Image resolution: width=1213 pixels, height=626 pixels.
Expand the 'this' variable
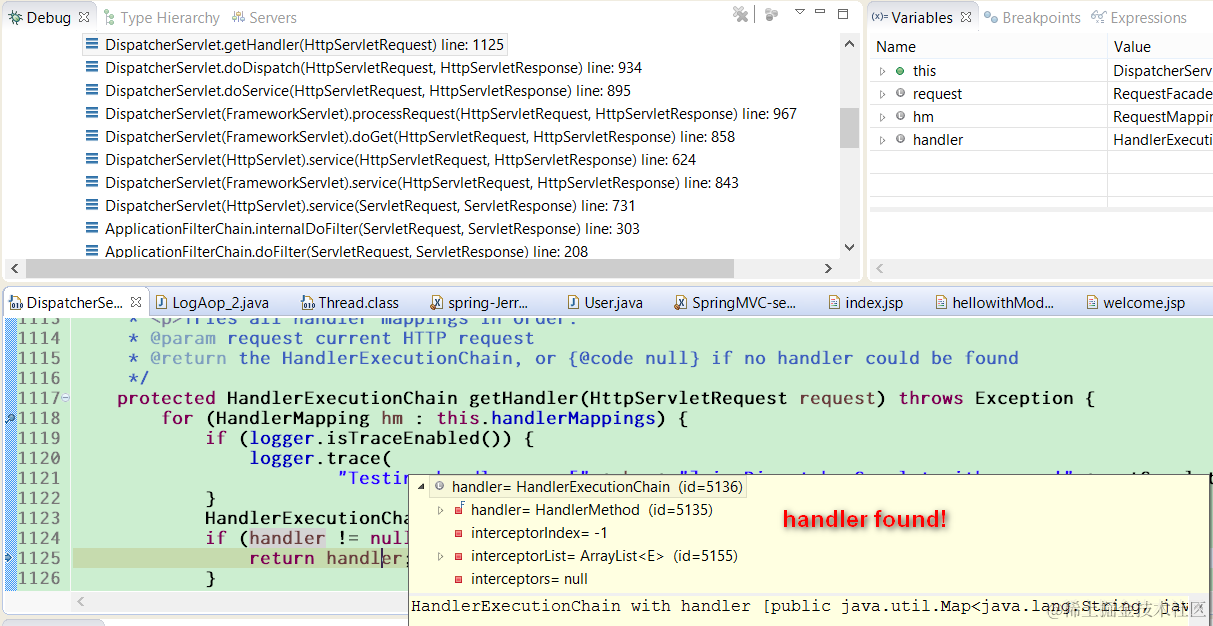coord(882,71)
